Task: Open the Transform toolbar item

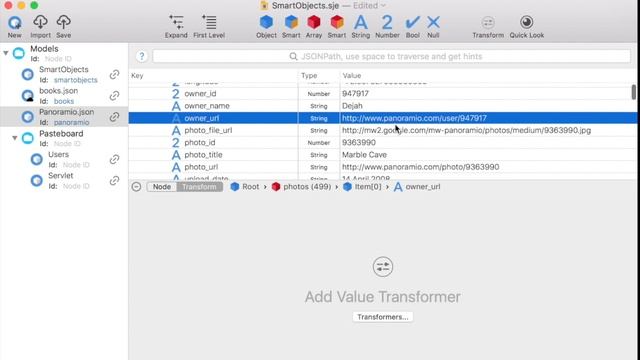Action: pos(488,22)
